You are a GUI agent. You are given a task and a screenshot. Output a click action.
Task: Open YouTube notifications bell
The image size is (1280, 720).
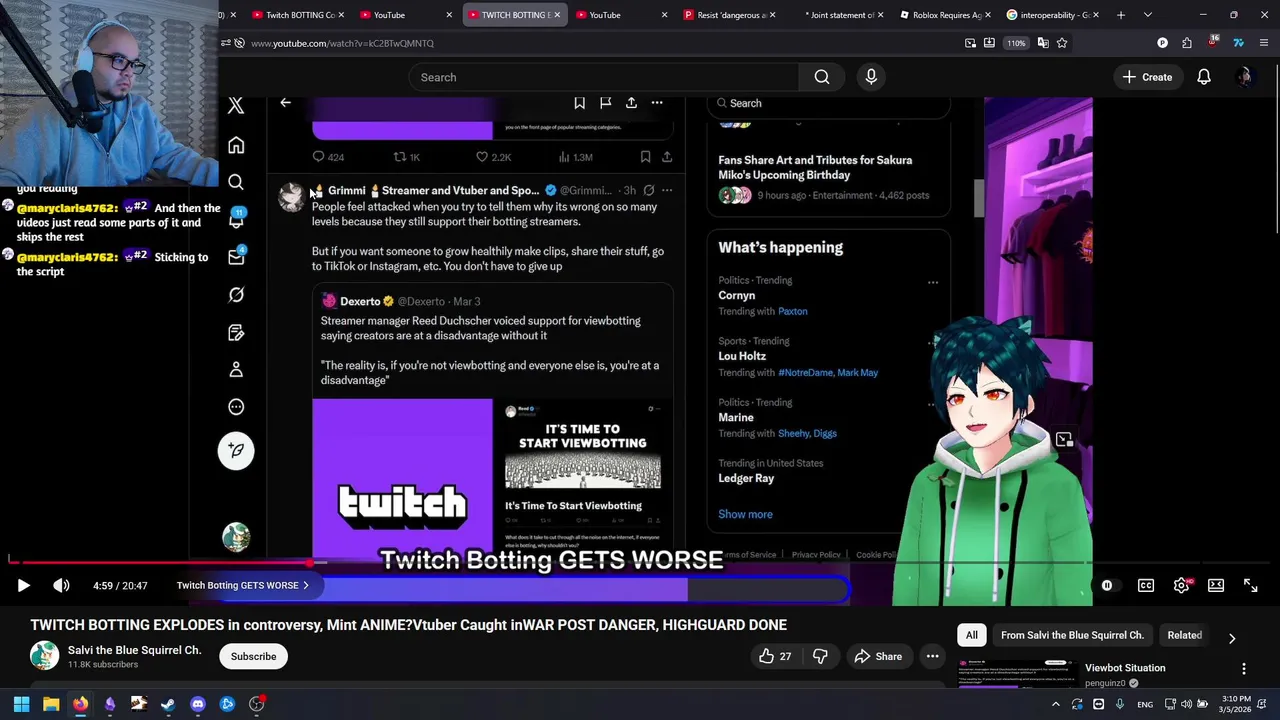tap(1204, 77)
